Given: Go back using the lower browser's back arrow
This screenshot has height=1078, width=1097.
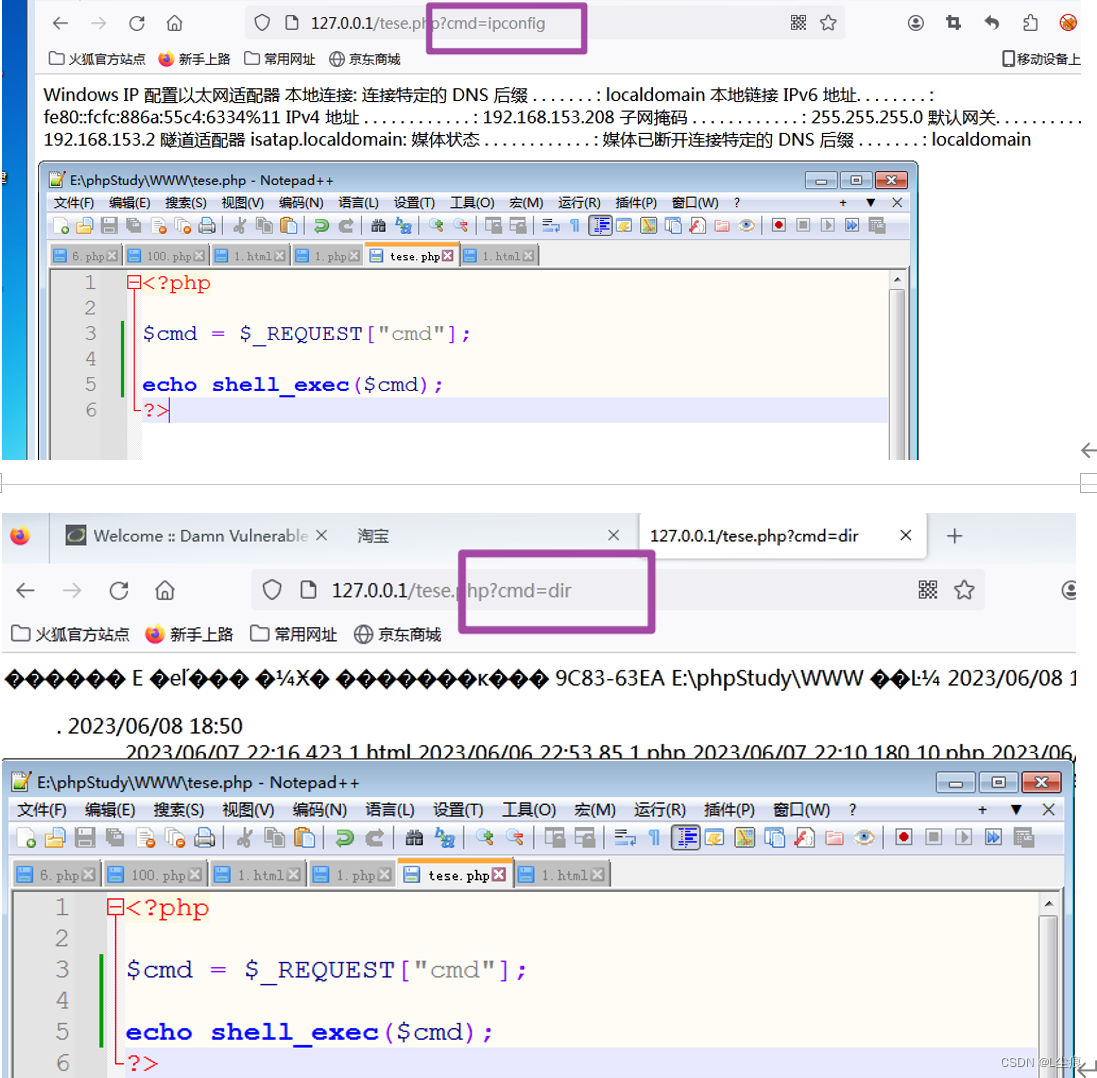Looking at the screenshot, I should [x=26, y=590].
